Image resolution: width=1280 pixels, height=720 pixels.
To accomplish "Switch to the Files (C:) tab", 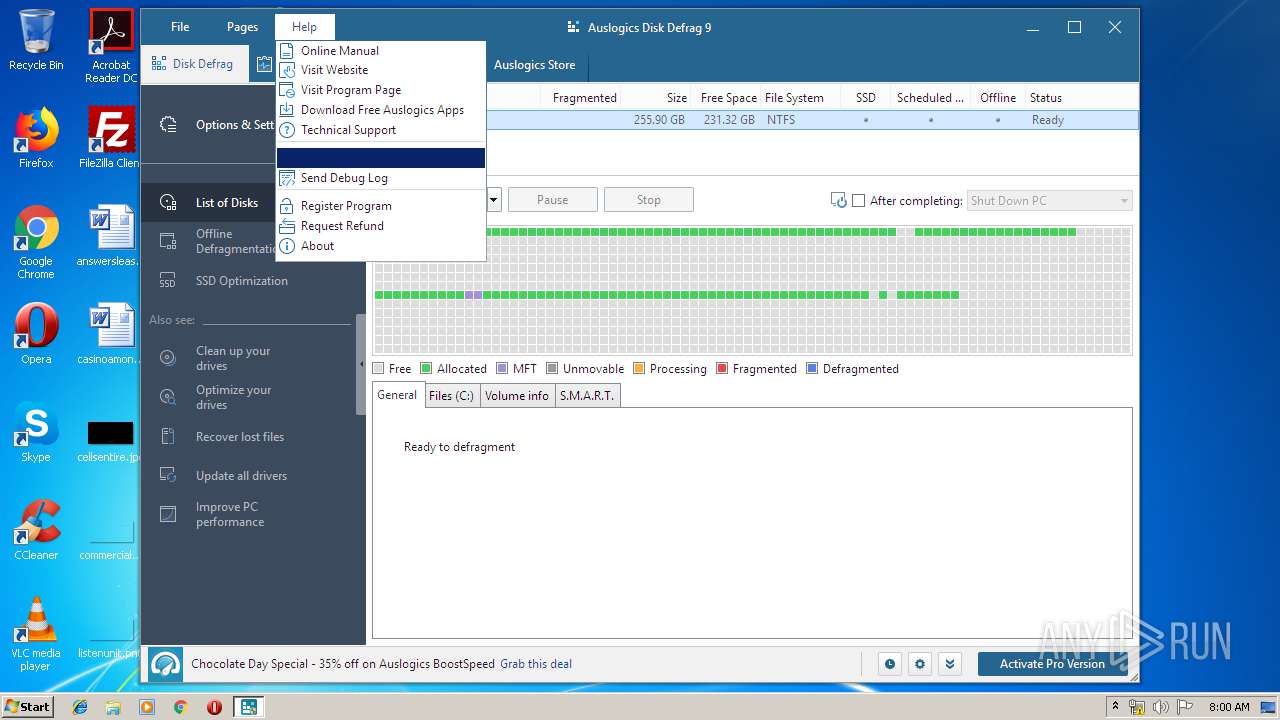I will [x=451, y=396].
